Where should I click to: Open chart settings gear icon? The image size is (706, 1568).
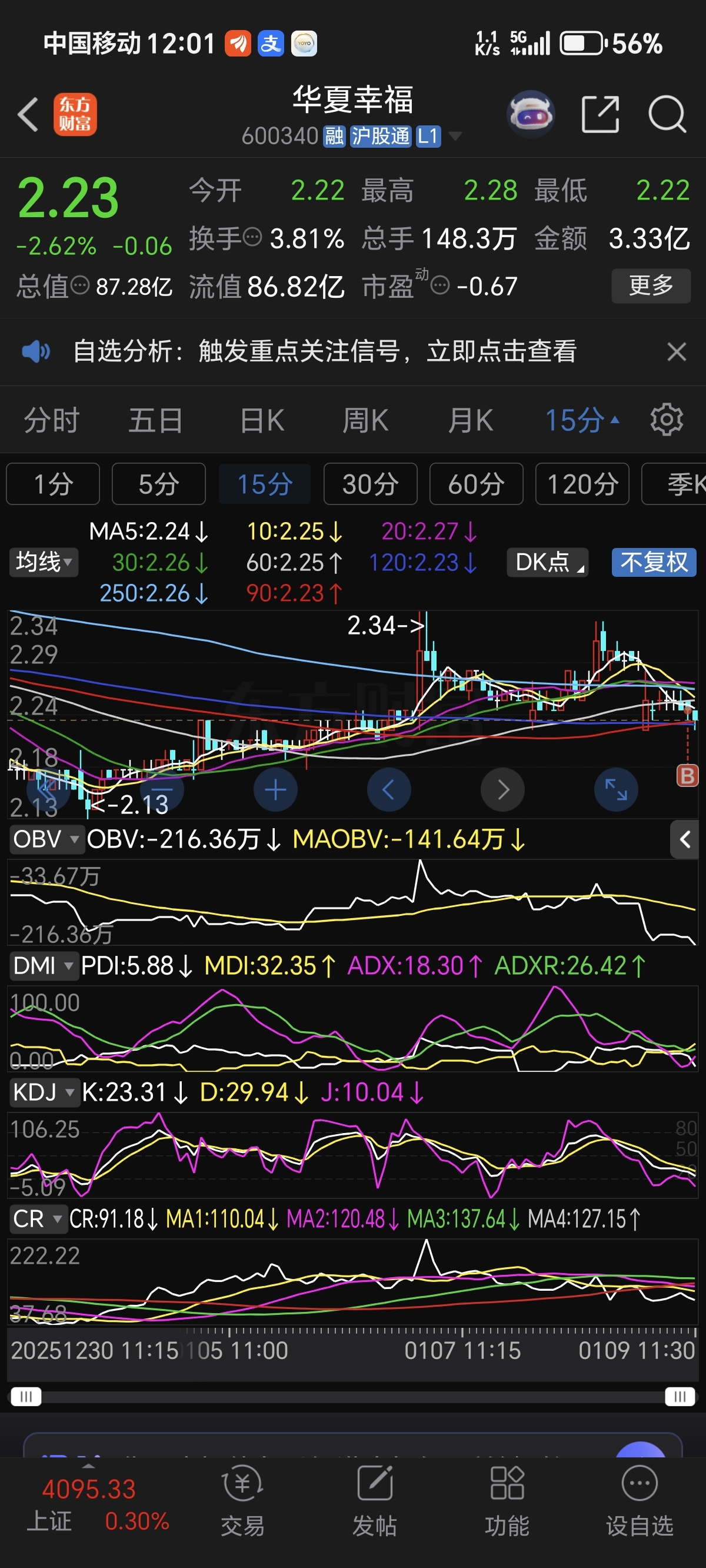point(667,420)
